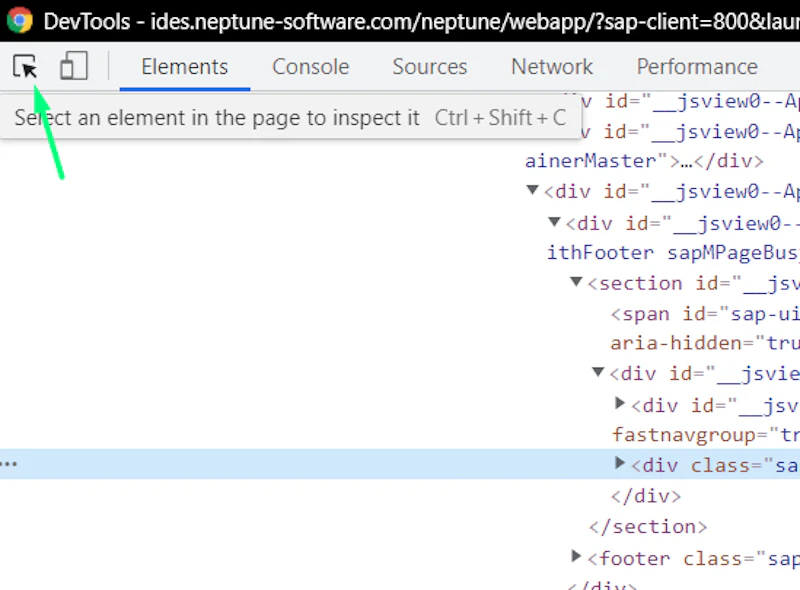
Task: Select the closing </div> above </section>
Action: (646, 496)
